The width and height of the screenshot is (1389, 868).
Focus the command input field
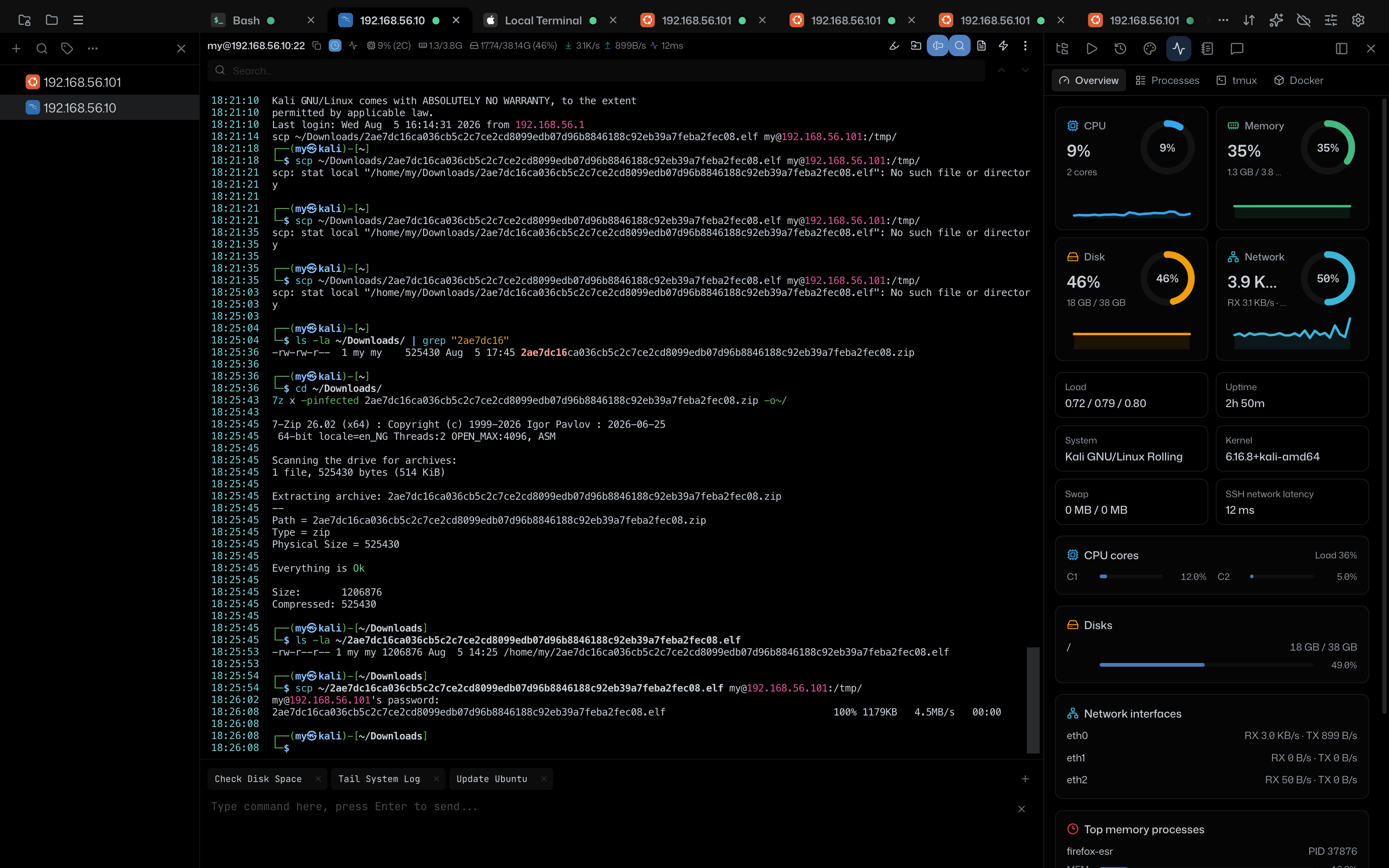pos(611,806)
